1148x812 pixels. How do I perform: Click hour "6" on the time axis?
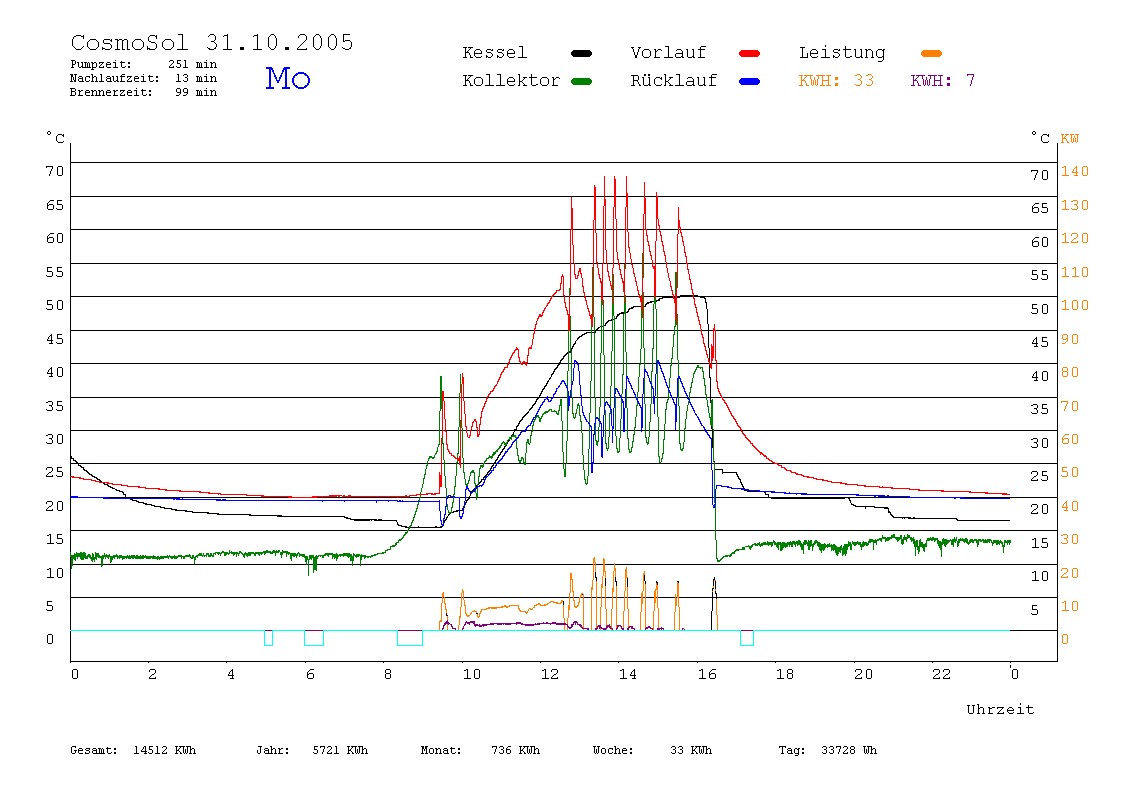pyautogui.click(x=310, y=674)
